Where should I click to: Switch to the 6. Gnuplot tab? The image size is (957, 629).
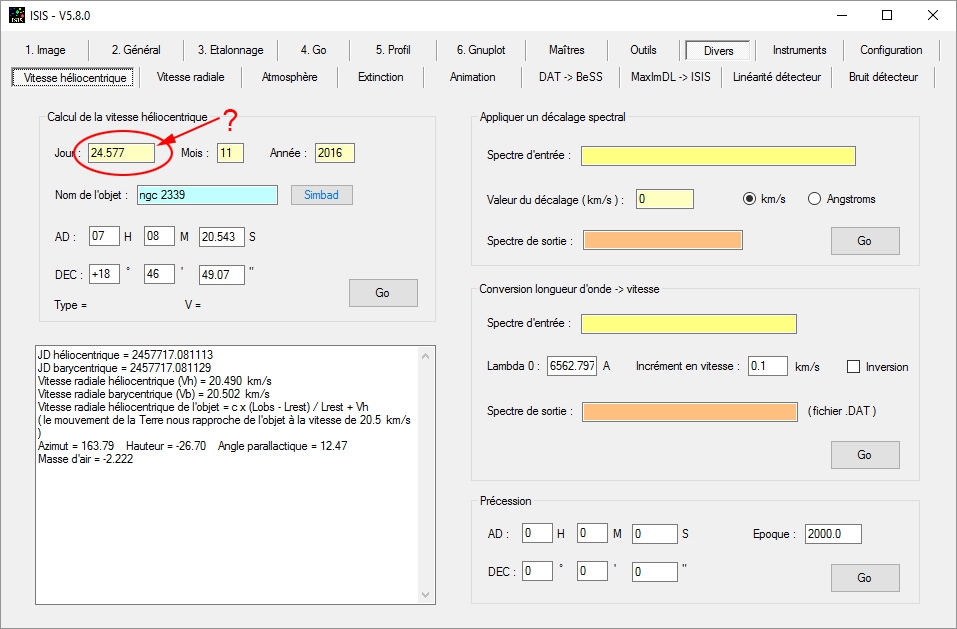point(481,50)
